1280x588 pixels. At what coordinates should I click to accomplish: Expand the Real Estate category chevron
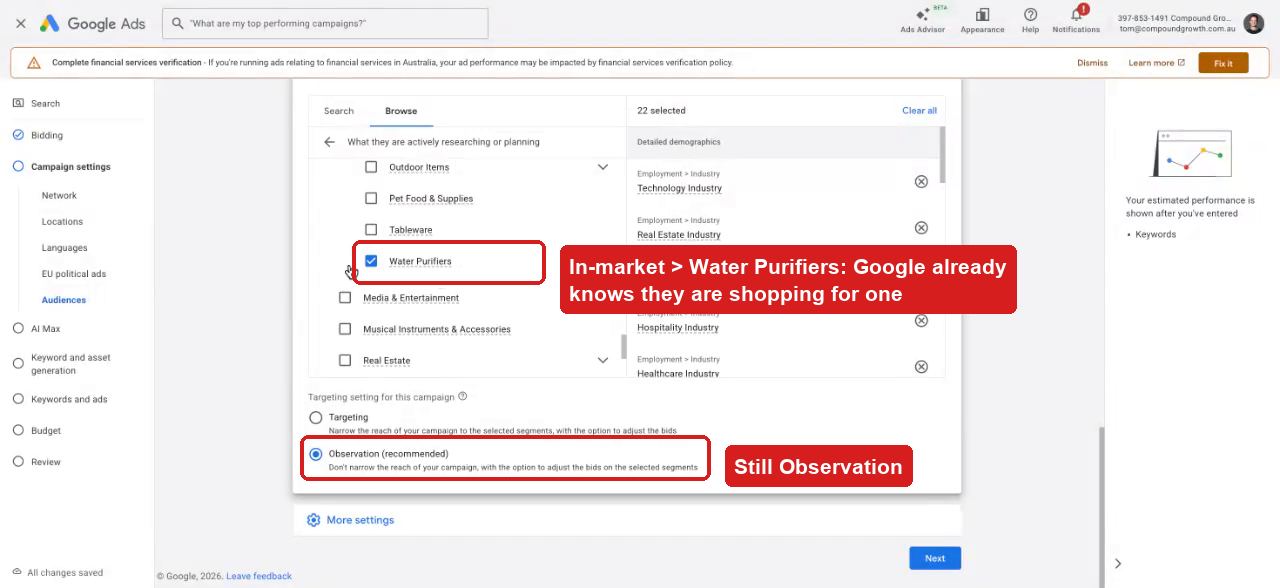pyautogui.click(x=603, y=360)
